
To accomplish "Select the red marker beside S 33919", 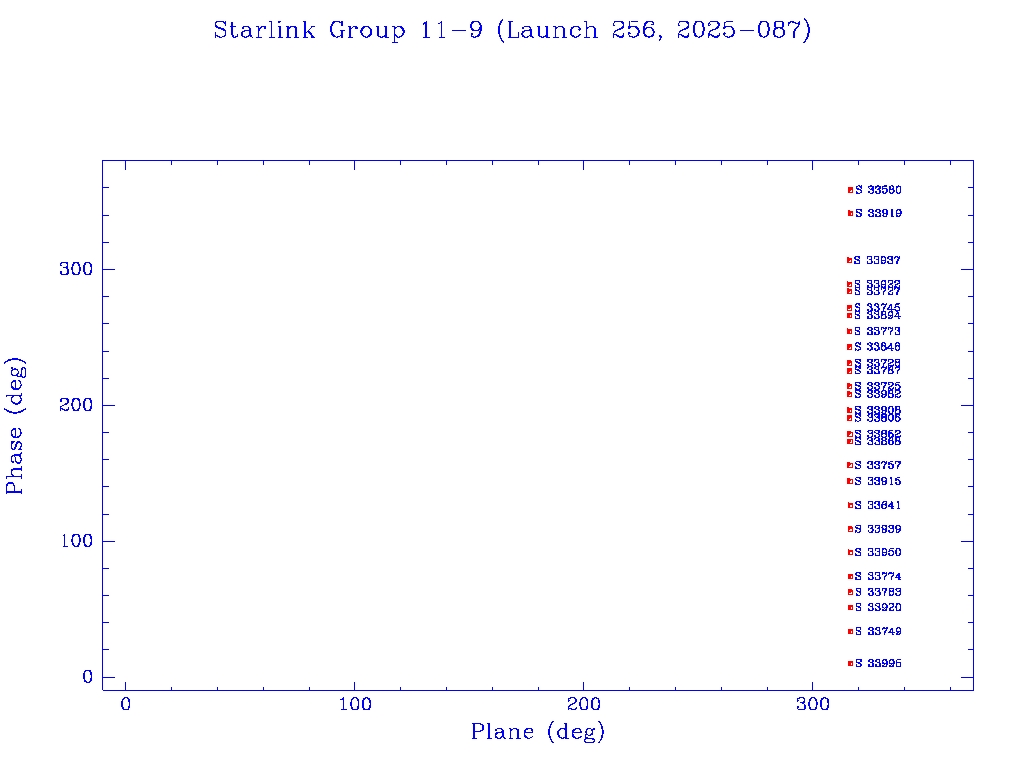I will click(x=850, y=213).
